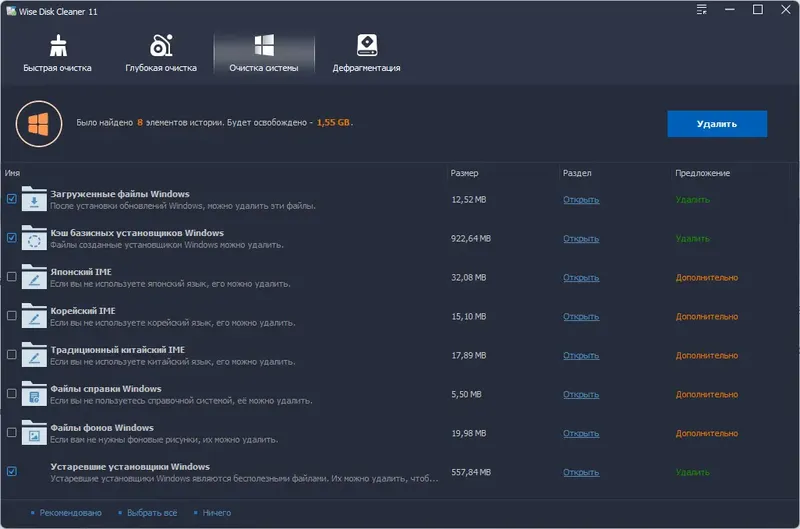800x529 pixels.
Task: Click the Windows logo system clean icon
Action: click(x=264, y=45)
